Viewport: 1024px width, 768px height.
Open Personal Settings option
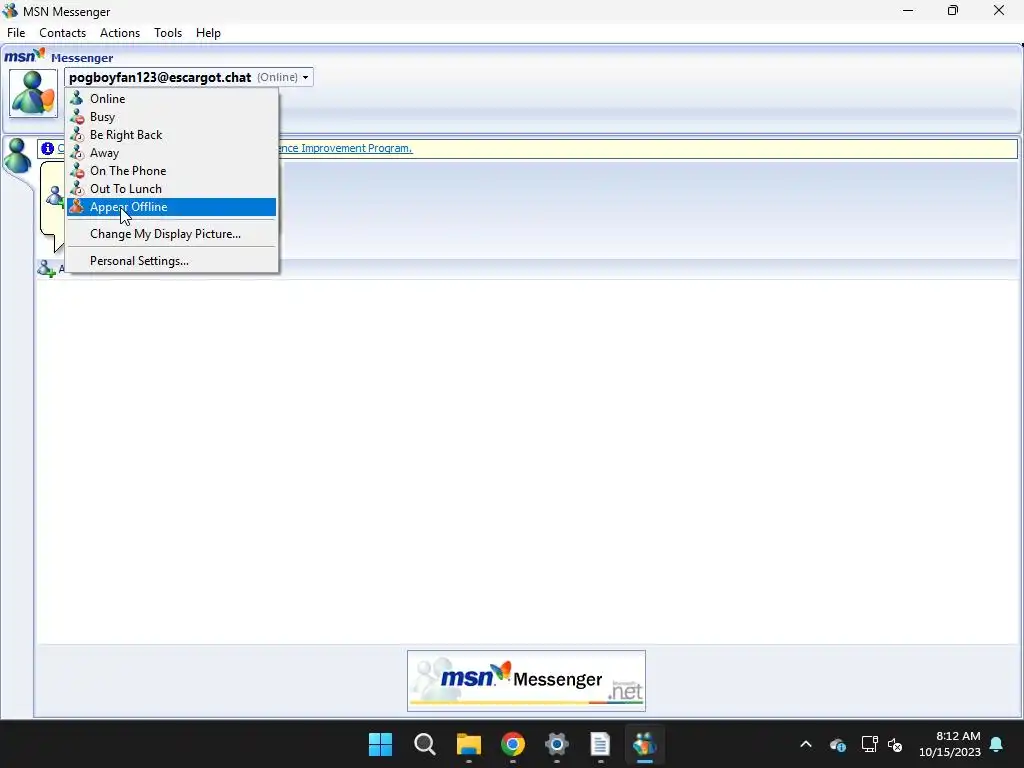click(x=172, y=261)
